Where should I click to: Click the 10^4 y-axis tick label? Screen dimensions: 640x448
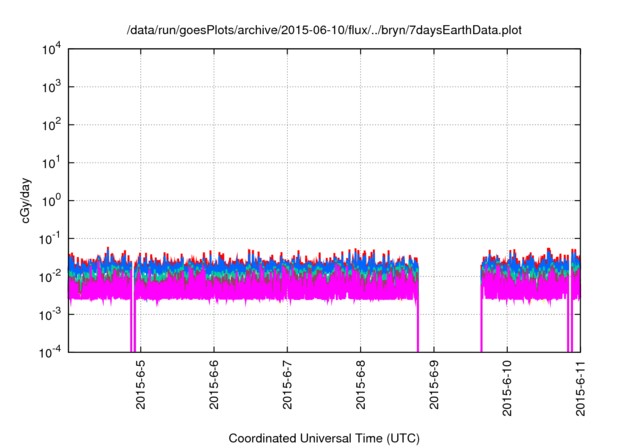[x=51, y=50]
